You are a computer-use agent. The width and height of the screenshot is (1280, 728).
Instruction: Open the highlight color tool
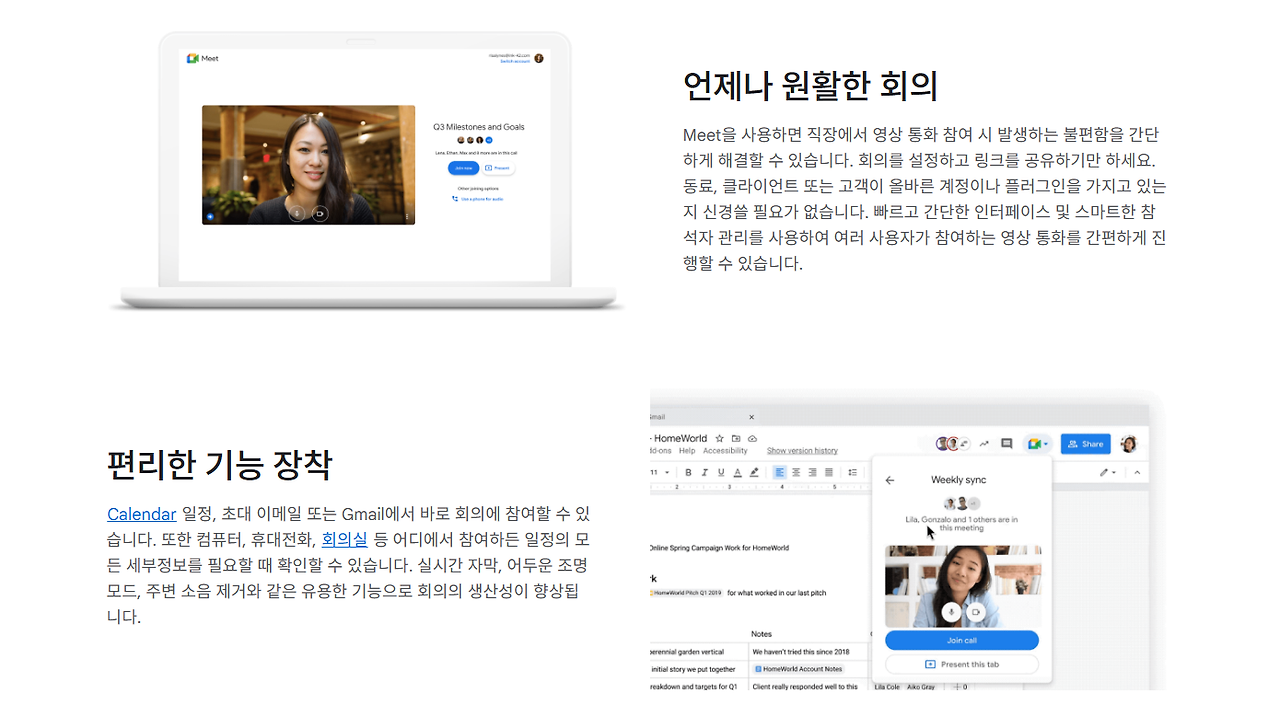[x=754, y=472]
